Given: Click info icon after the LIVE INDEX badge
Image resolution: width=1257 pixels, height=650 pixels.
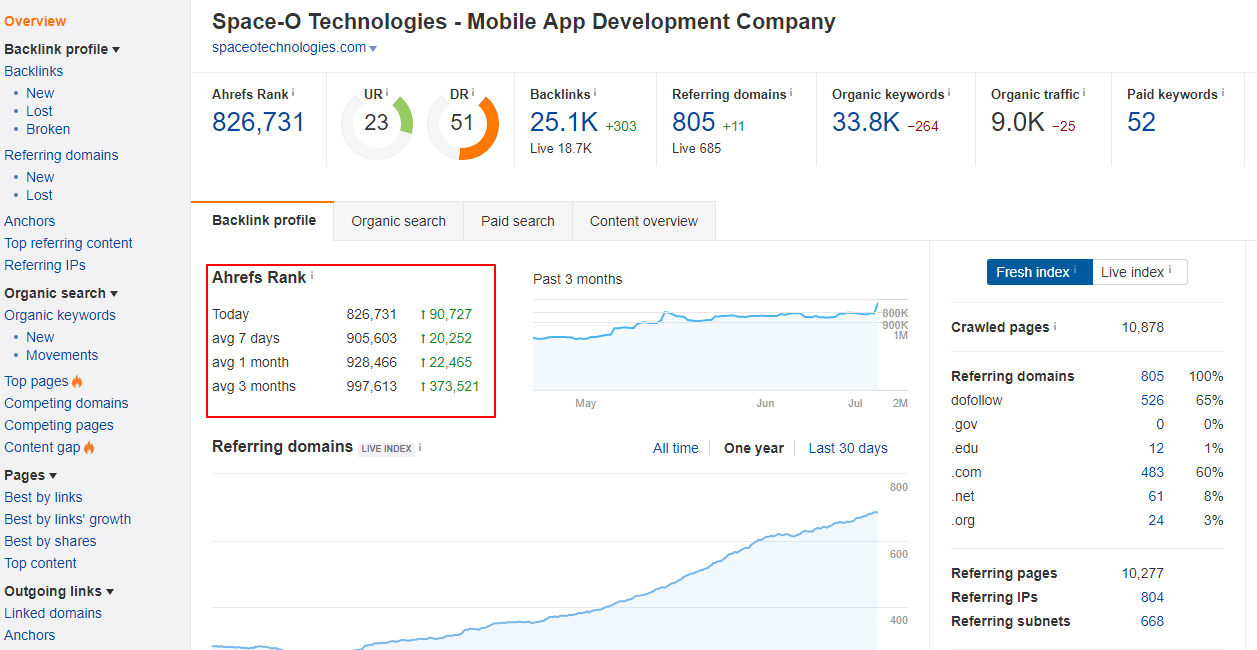Looking at the screenshot, I should click(x=420, y=447).
